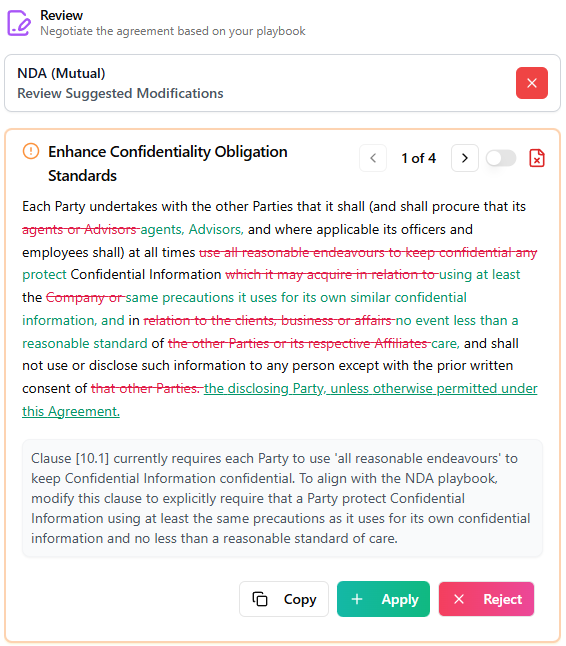
Task: Click the '1 of 4' page indicator
Action: 419,158
